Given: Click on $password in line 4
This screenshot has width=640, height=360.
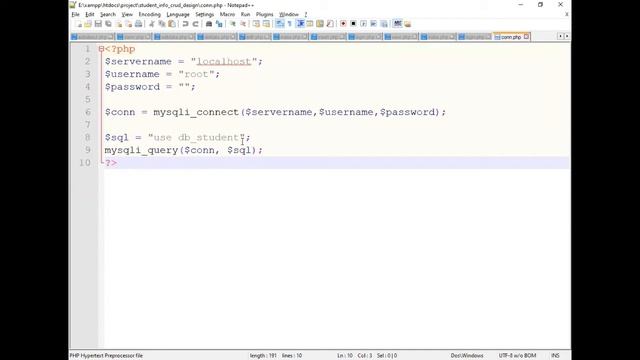Looking at the screenshot, I should 132,87.
